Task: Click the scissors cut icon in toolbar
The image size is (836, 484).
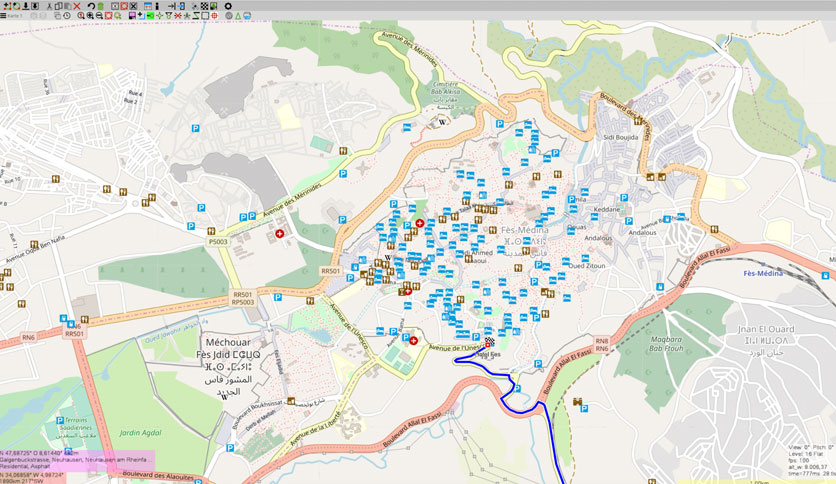Action: pos(49,6)
